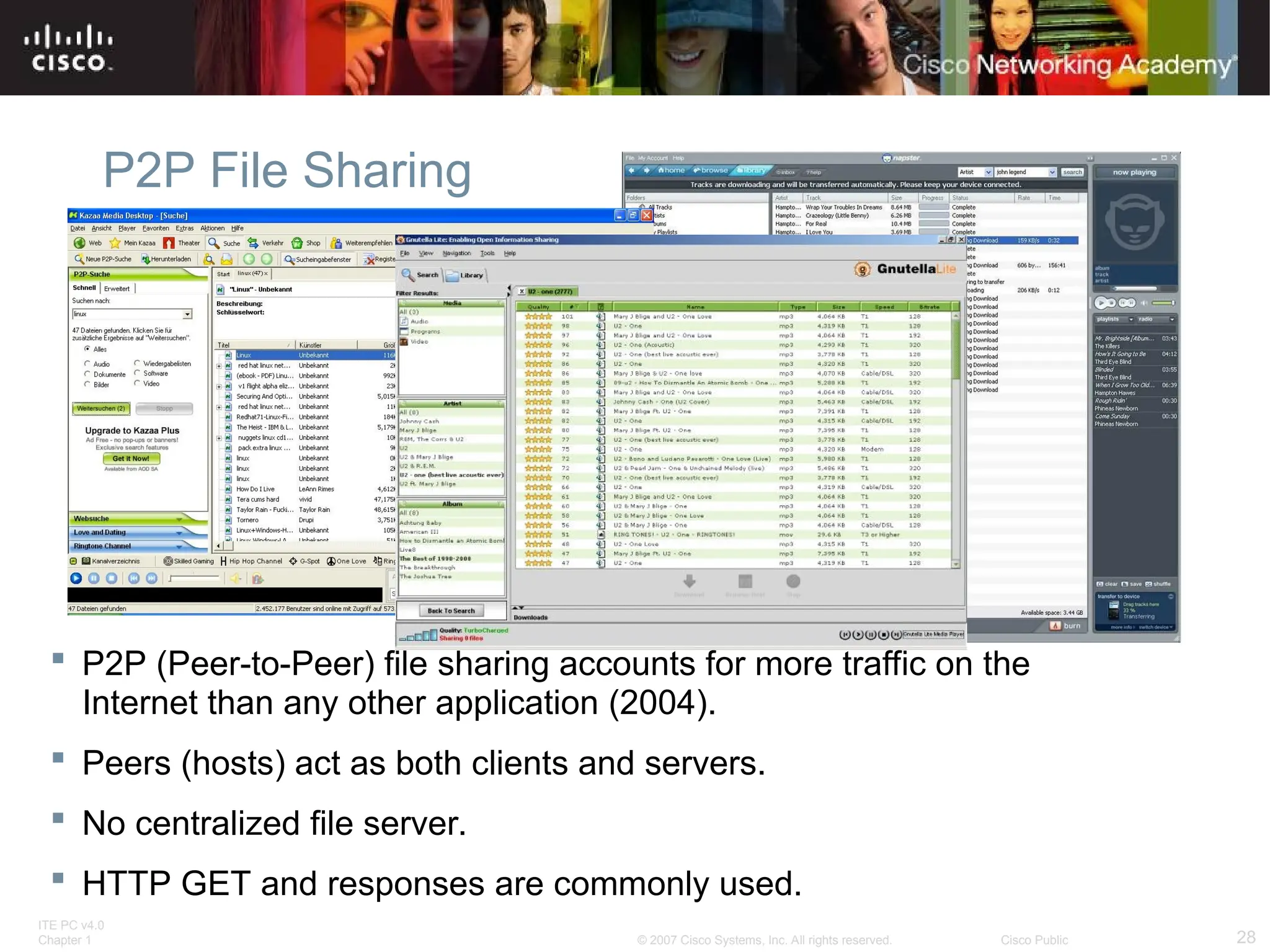Expand the v1 flight alpha eliz row

[219, 386]
